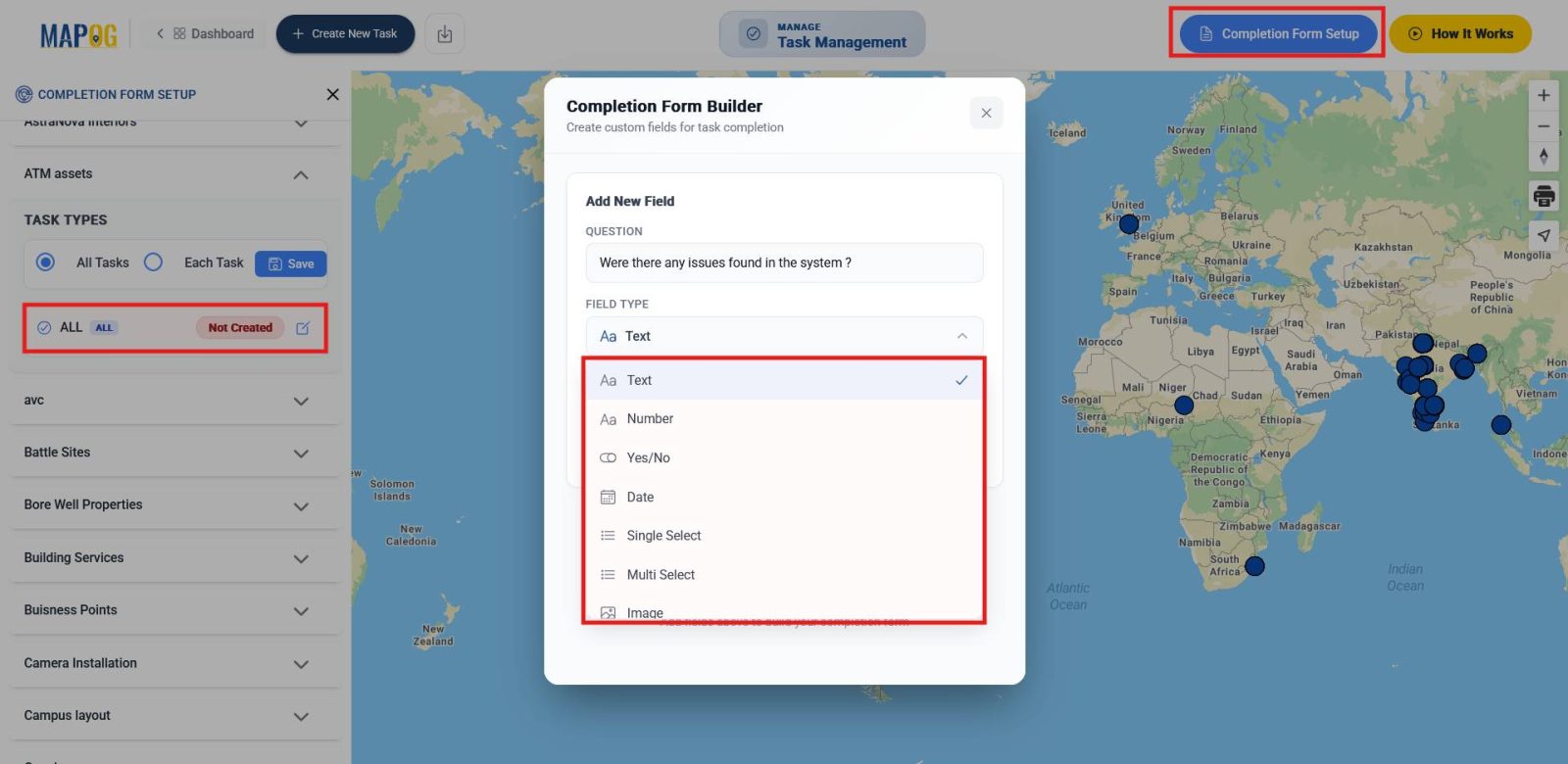
Task: Choose the Number field type option
Action: click(784, 419)
